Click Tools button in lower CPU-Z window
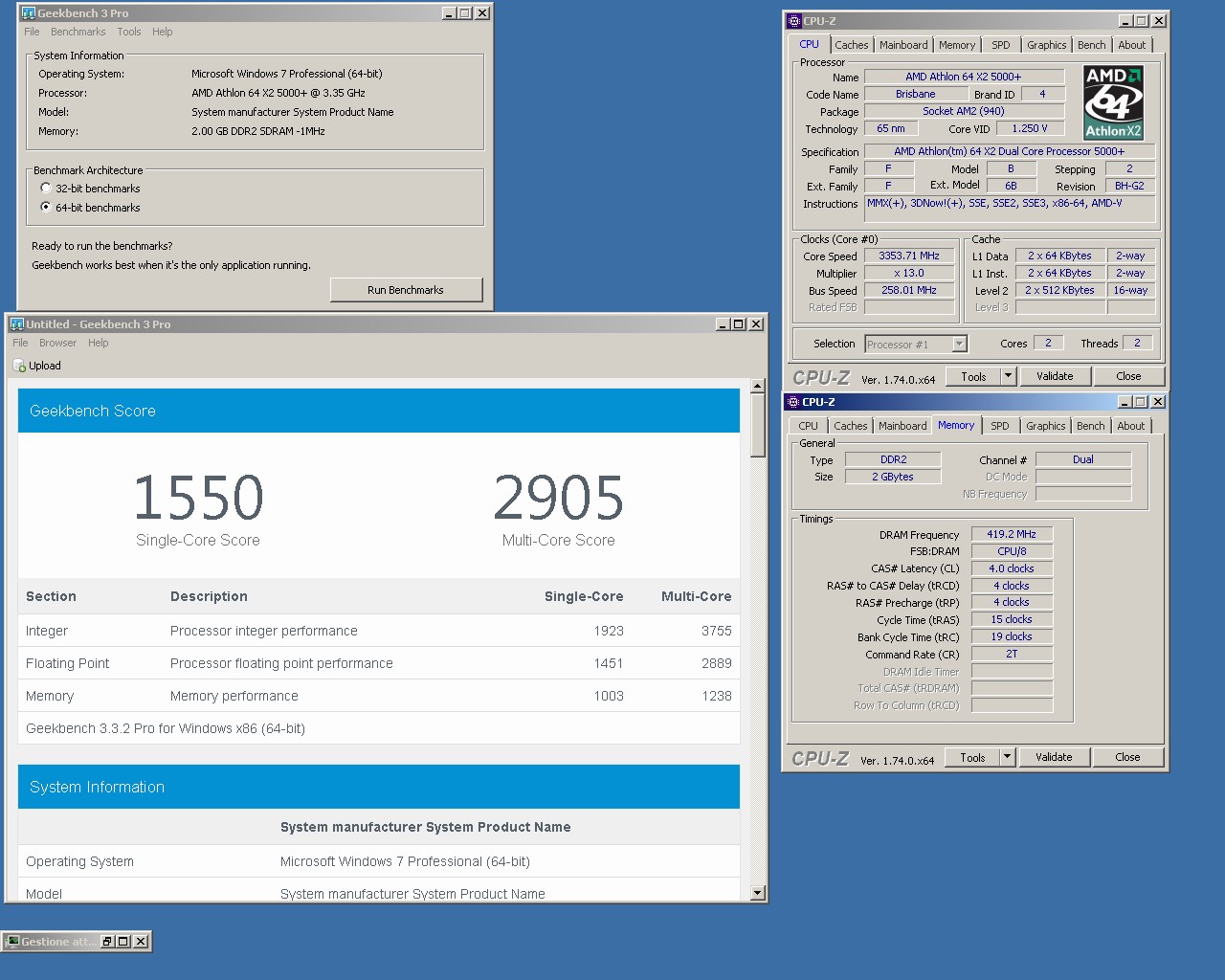1225x980 pixels. (972, 758)
